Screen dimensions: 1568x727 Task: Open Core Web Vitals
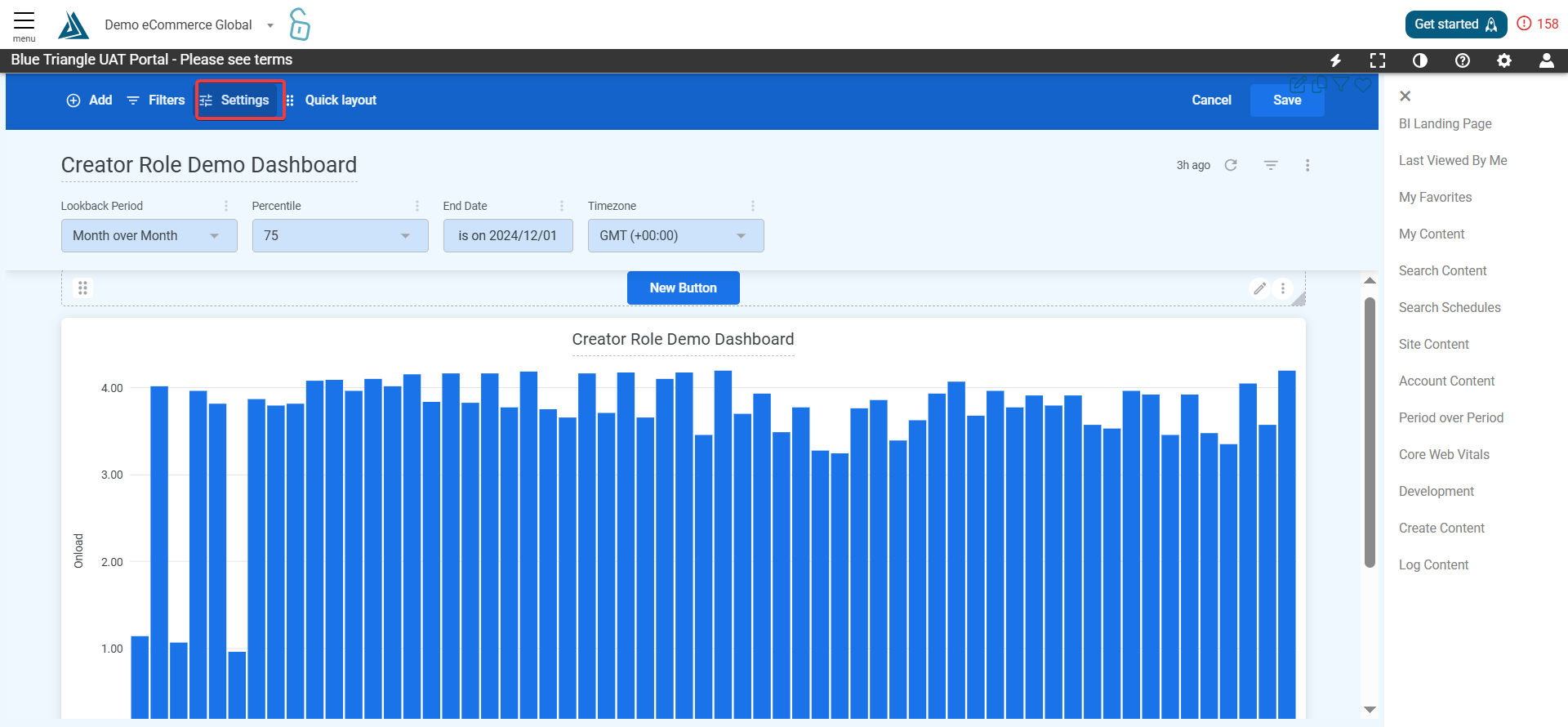click(1444, 455)
